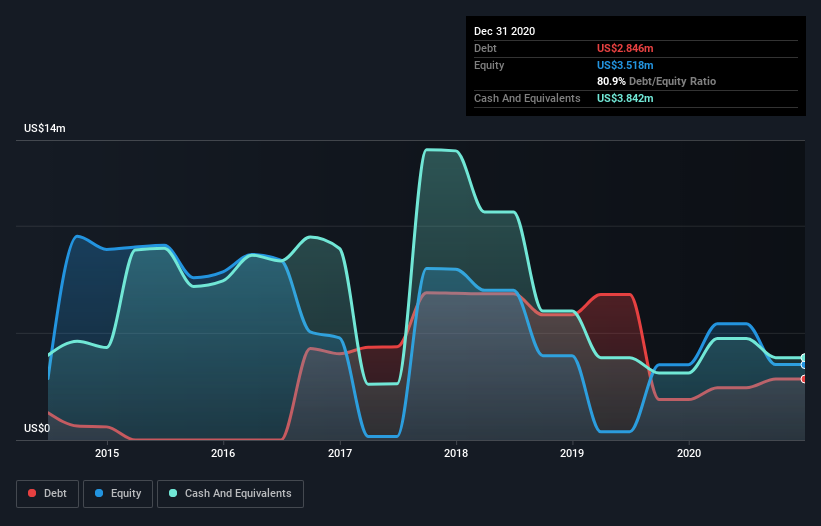Viewport: 821px width, 526px height.
Task: Click the Debt label in tooltip
Action: point(485,48)
